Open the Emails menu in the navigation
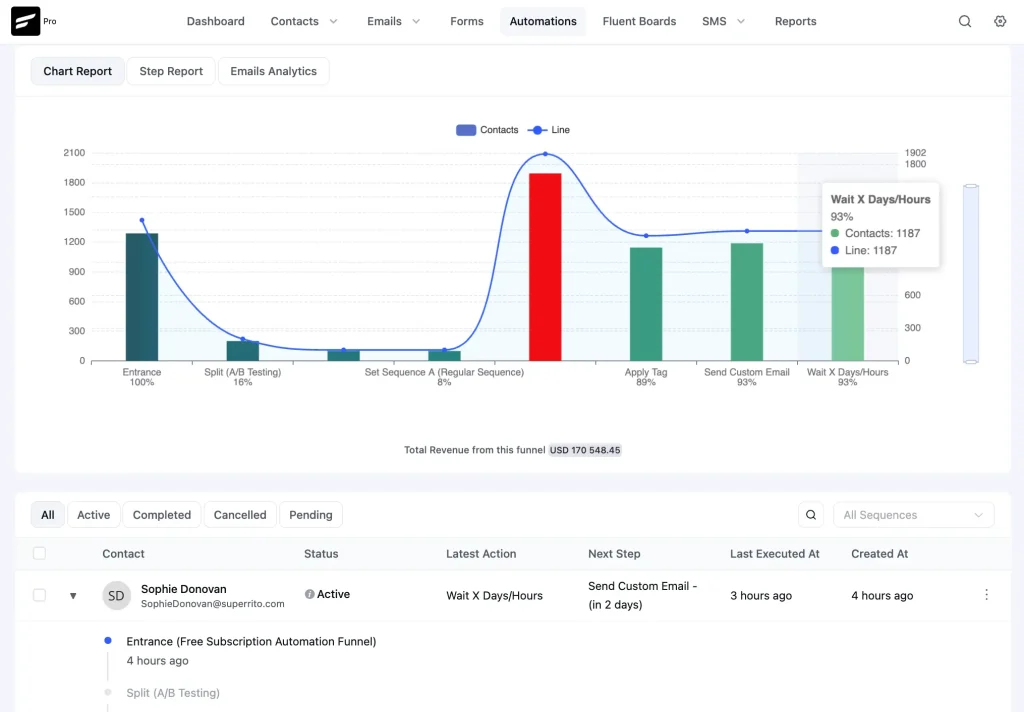Image resolution: width=1024 pixels, height=712 pixels. [393, 21]
